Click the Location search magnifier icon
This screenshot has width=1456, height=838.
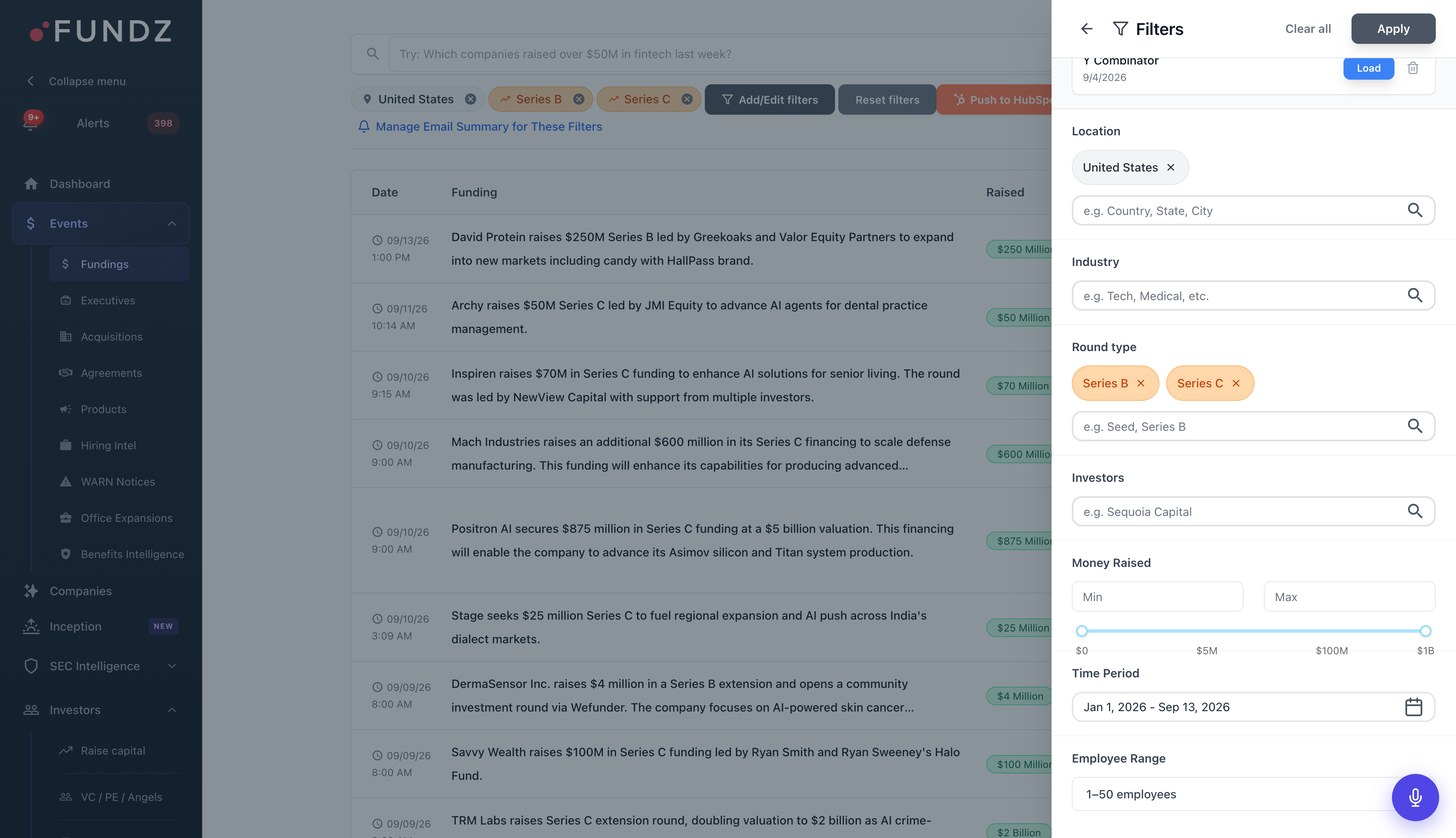click(1415, 210)
